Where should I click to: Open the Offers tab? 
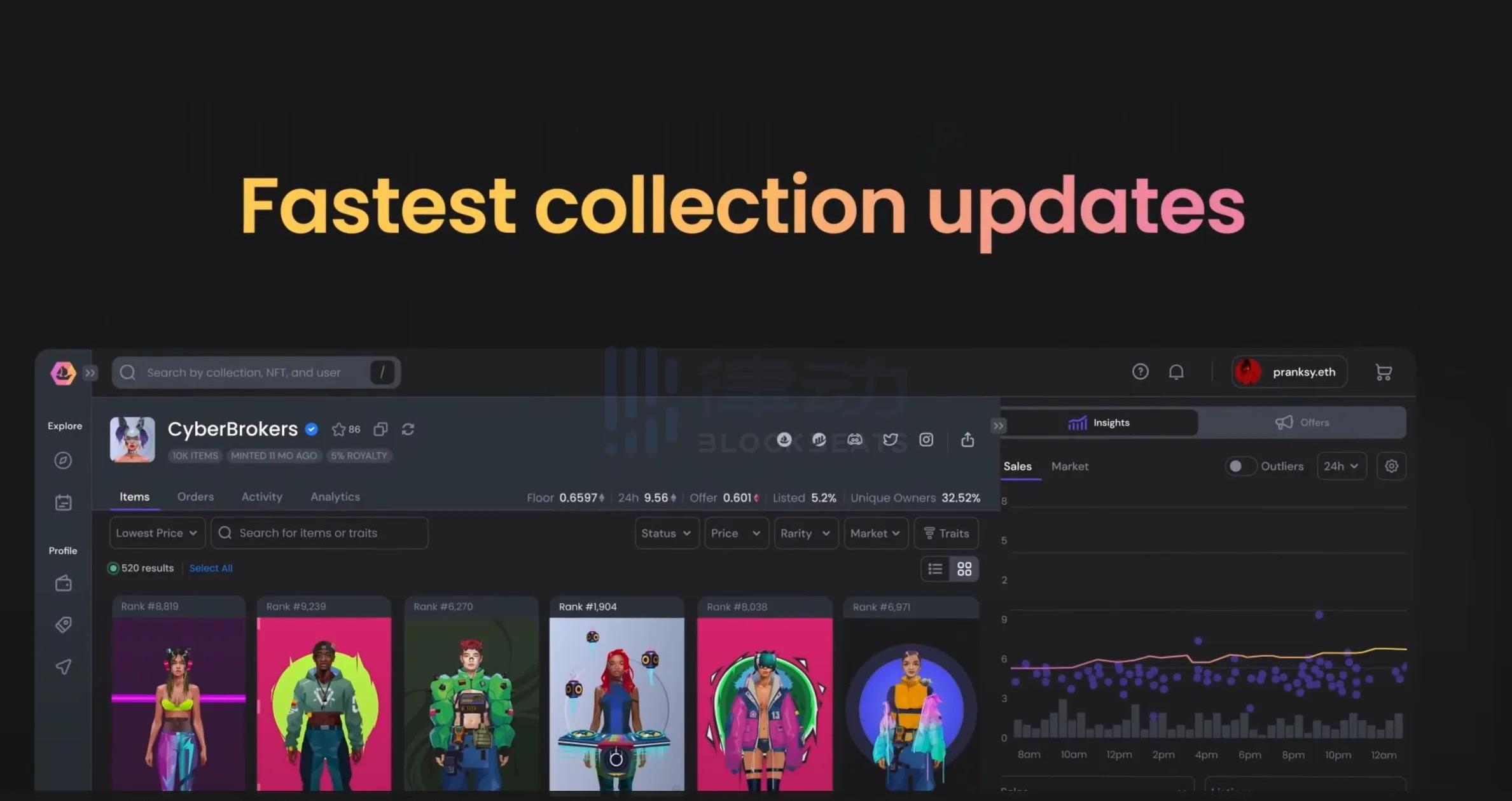1302,423
